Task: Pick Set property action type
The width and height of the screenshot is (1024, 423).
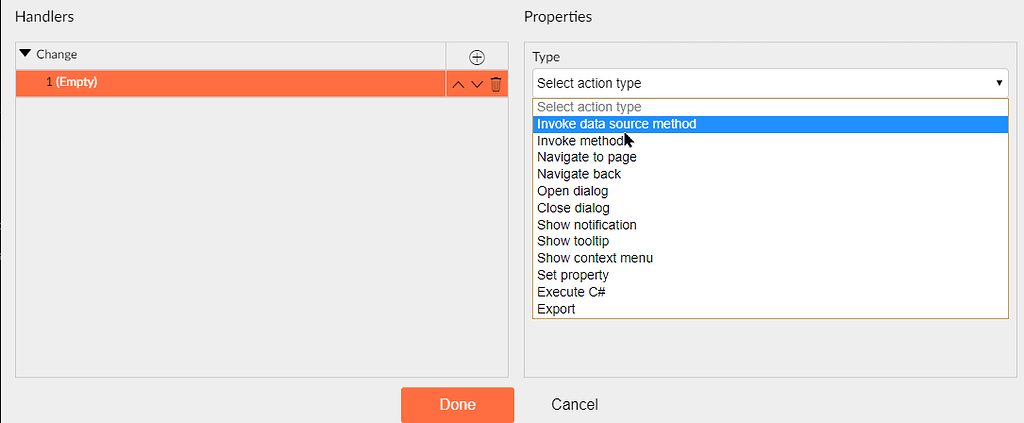Action: pyautogui.click(x=771, y=275)
